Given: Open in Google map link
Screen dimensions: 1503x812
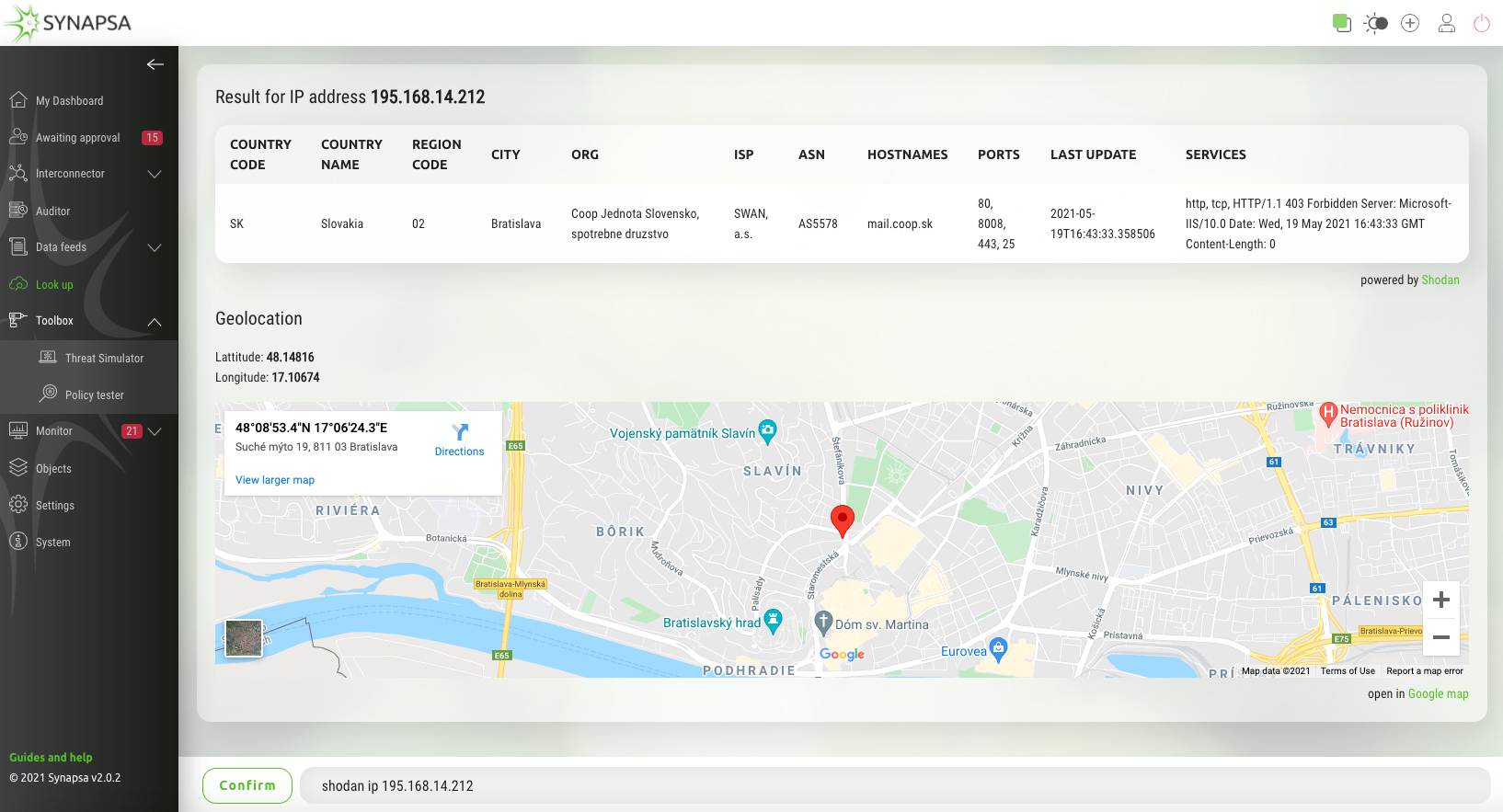Looking at the screenshot, I should click(x=1439, y=694).
